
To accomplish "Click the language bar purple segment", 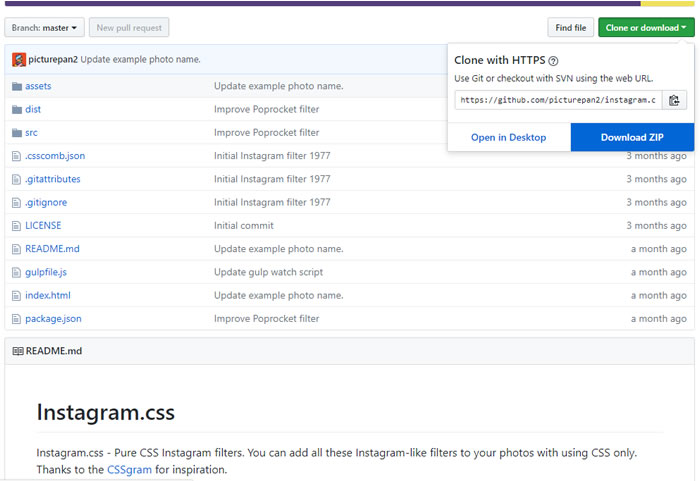I will [x=323, y=4].
